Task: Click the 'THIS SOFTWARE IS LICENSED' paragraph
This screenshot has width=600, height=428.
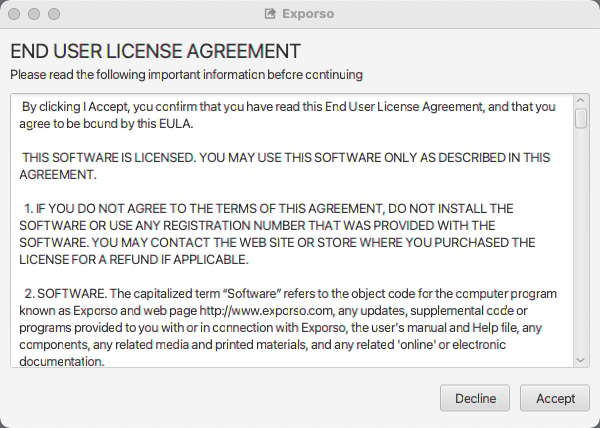Action: 286,166
